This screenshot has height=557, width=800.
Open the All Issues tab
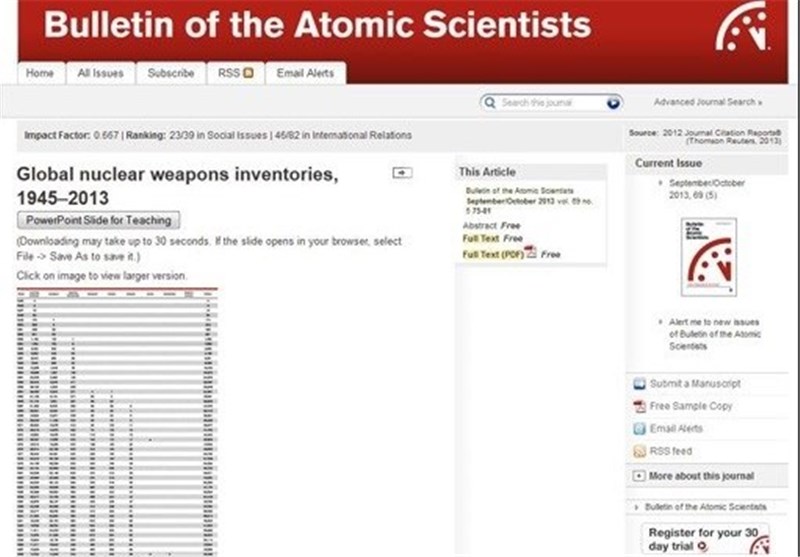pos(101,73)
